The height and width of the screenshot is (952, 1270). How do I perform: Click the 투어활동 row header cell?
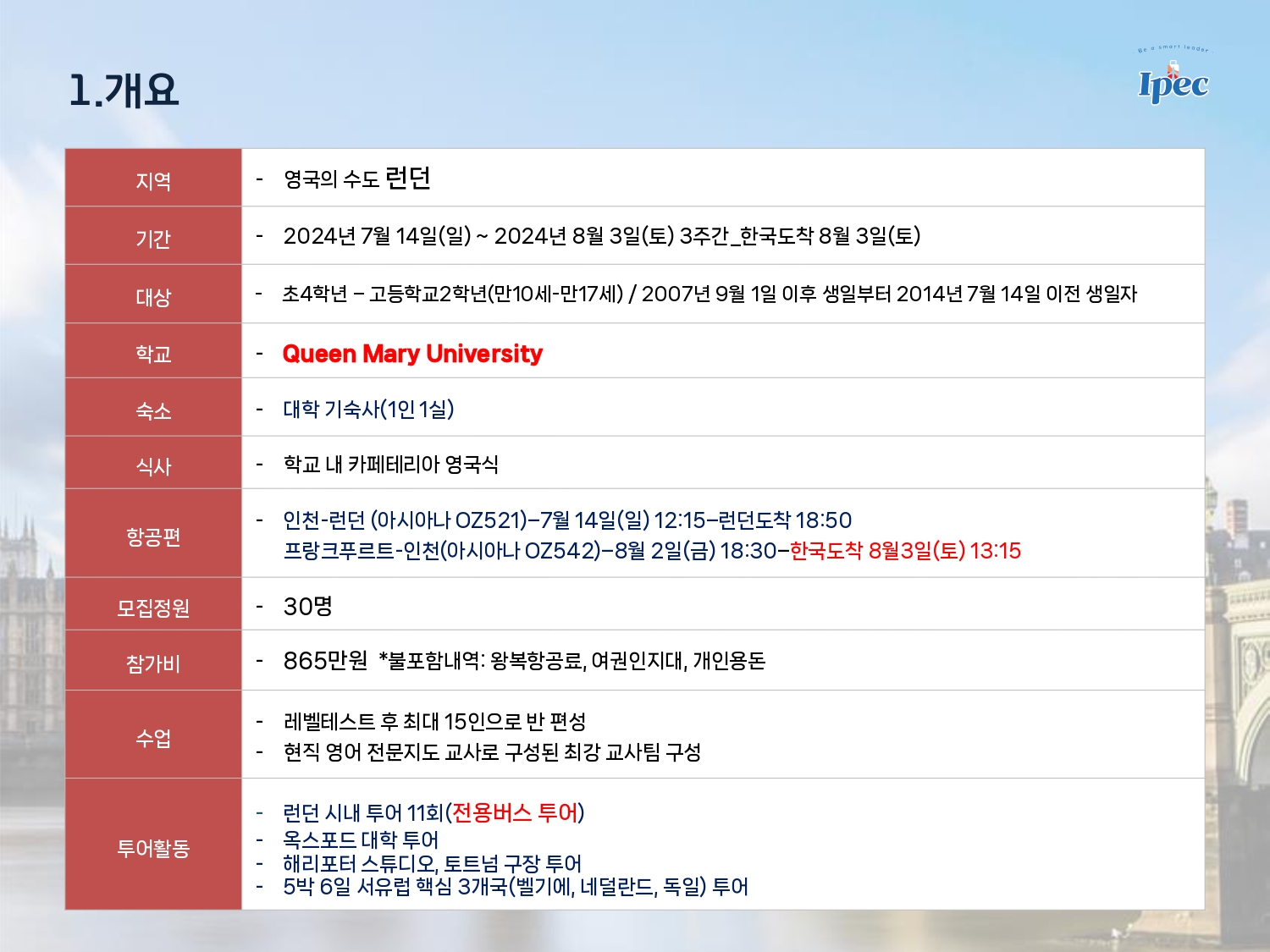[153, 847]
